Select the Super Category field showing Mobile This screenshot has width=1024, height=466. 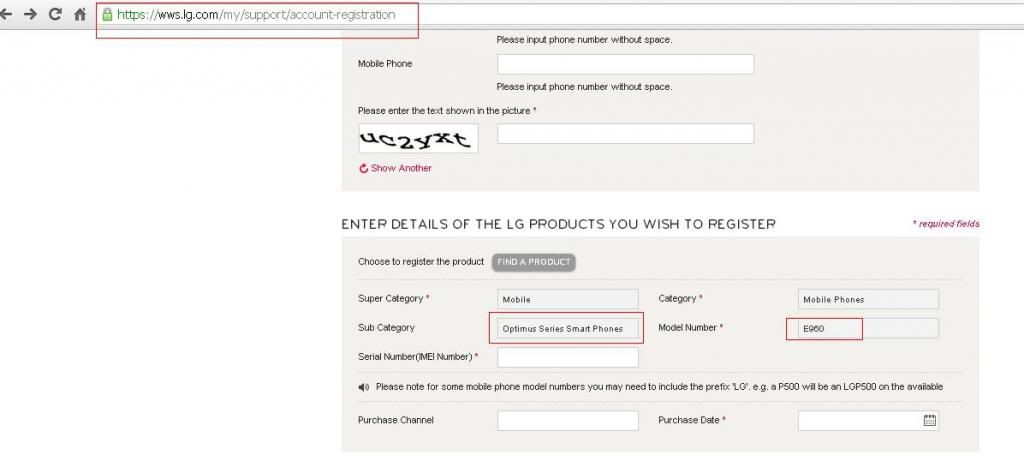point(567,299)
